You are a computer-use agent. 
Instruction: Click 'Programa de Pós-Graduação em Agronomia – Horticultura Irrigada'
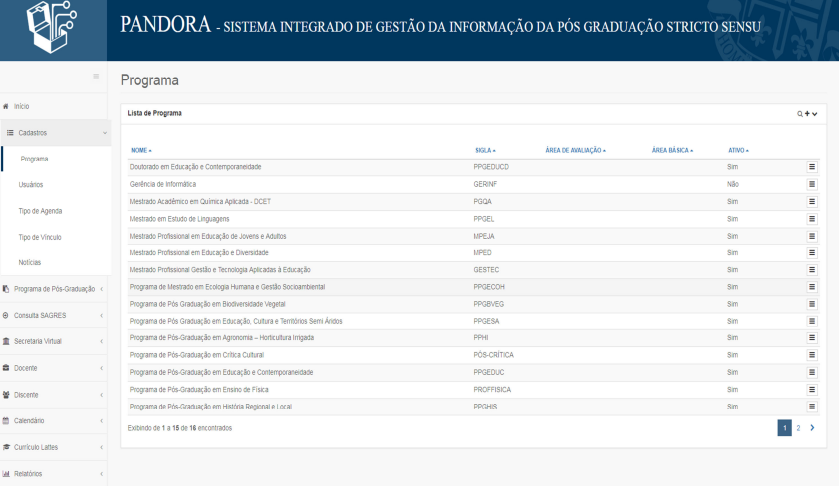[x=222, y=338]
